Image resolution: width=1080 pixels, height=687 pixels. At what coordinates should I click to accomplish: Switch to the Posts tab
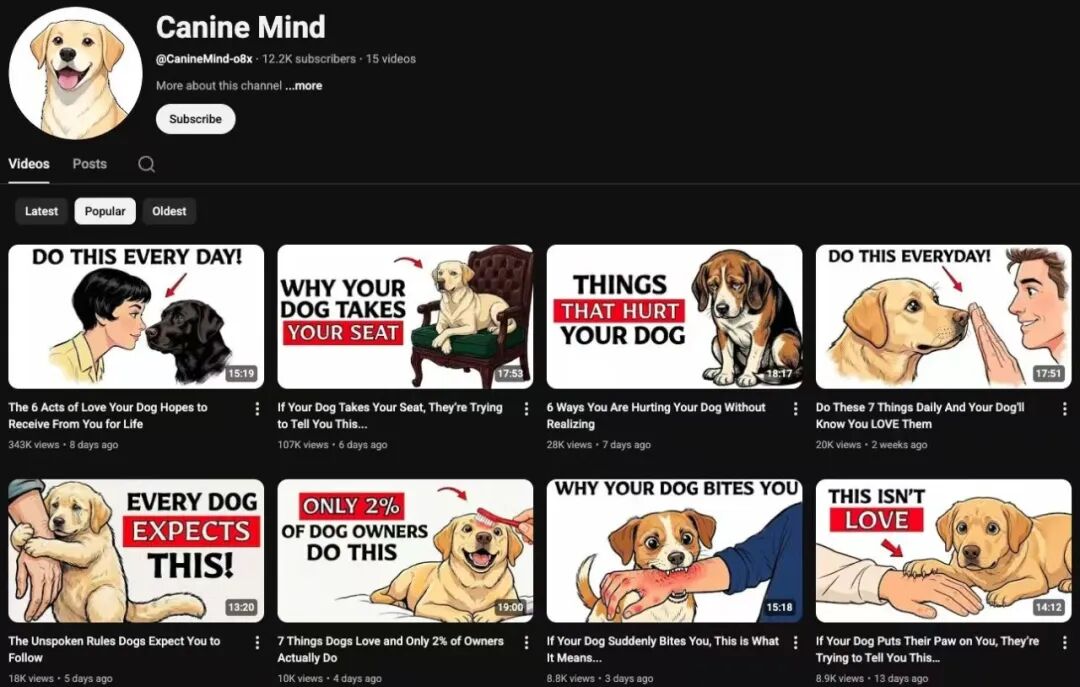[89, 163]
